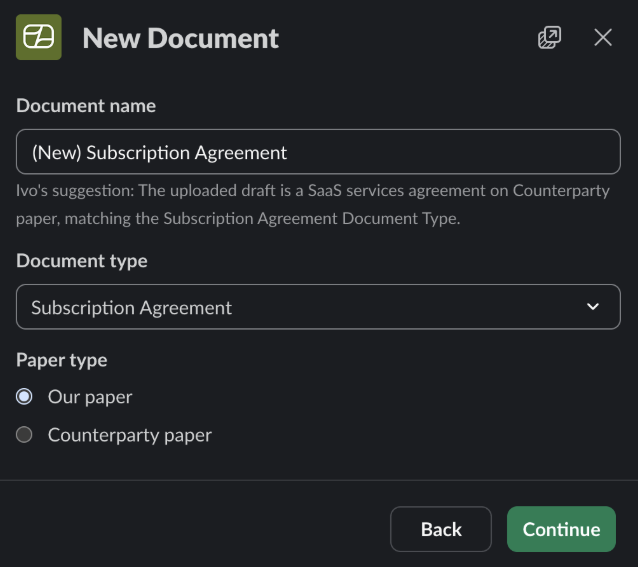
Task: Focus the Document name input field
Action: [318, 152]
